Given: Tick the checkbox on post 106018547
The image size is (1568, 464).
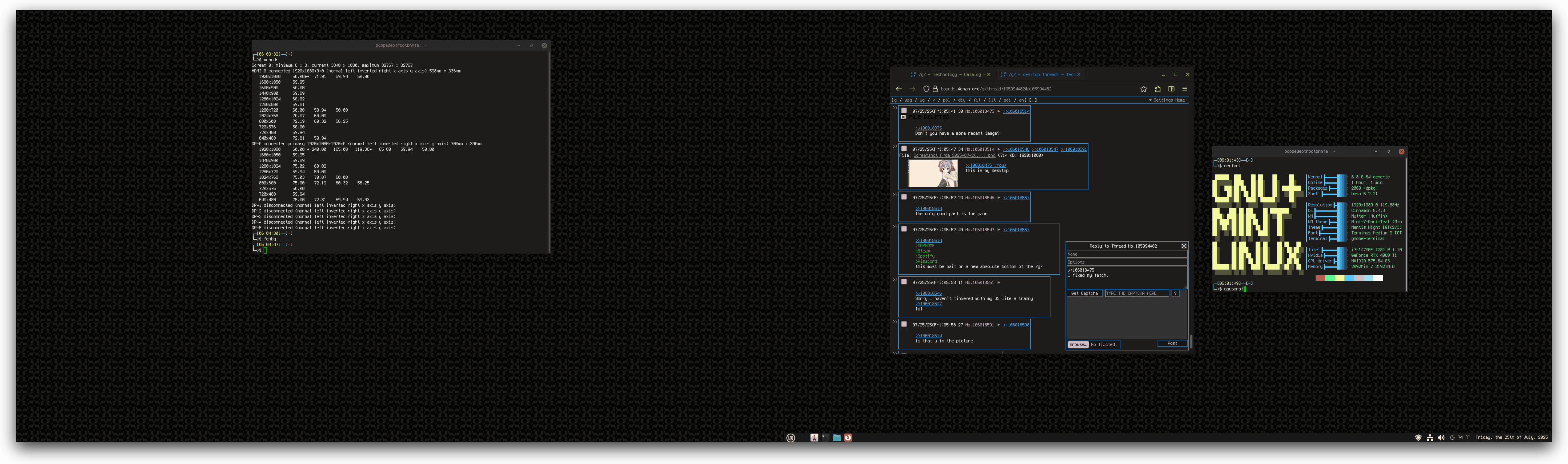Looking at the screenshot, I should tap(904, 230).
